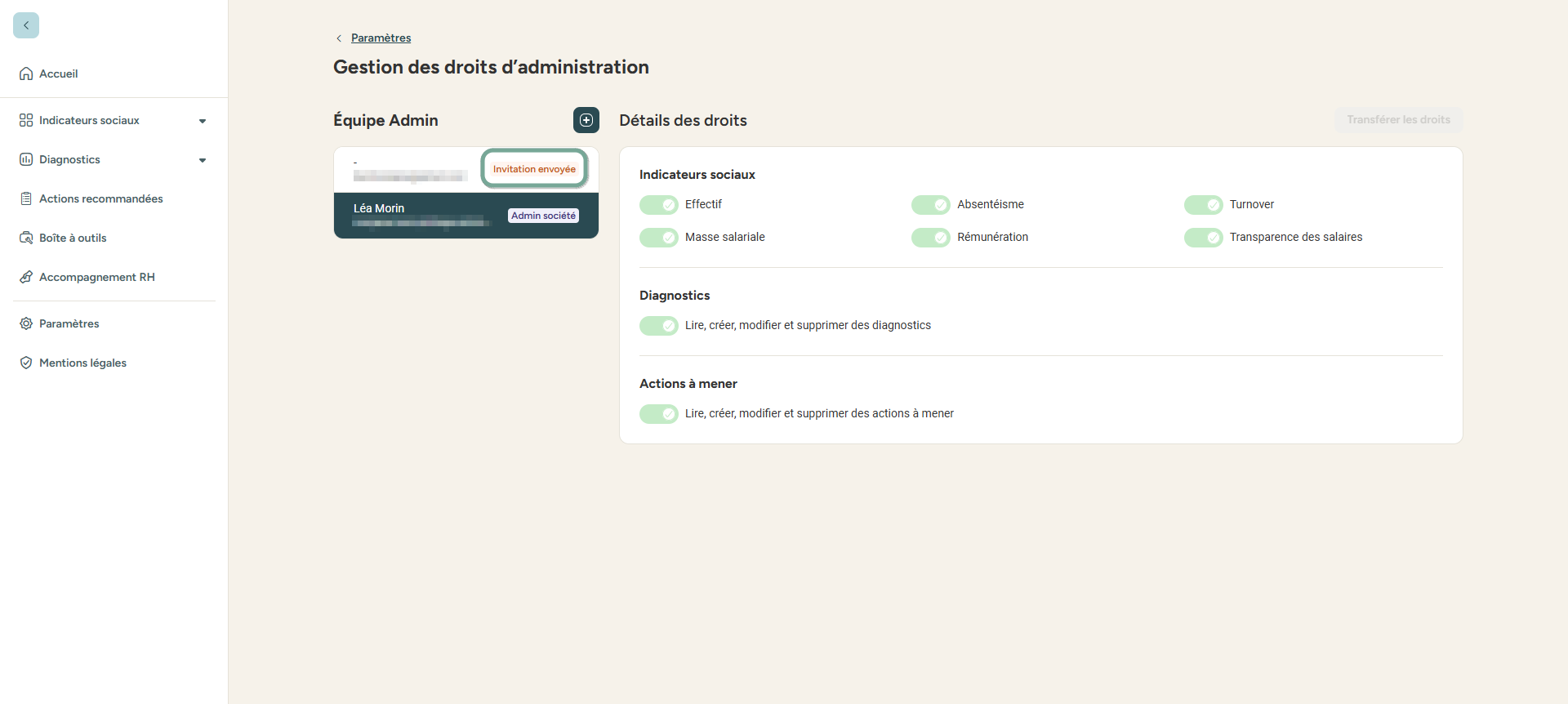Screen dimensions: 1568x704
Task: Collapse the sidebar with the back arrow
Action: (x=26, y=25)
